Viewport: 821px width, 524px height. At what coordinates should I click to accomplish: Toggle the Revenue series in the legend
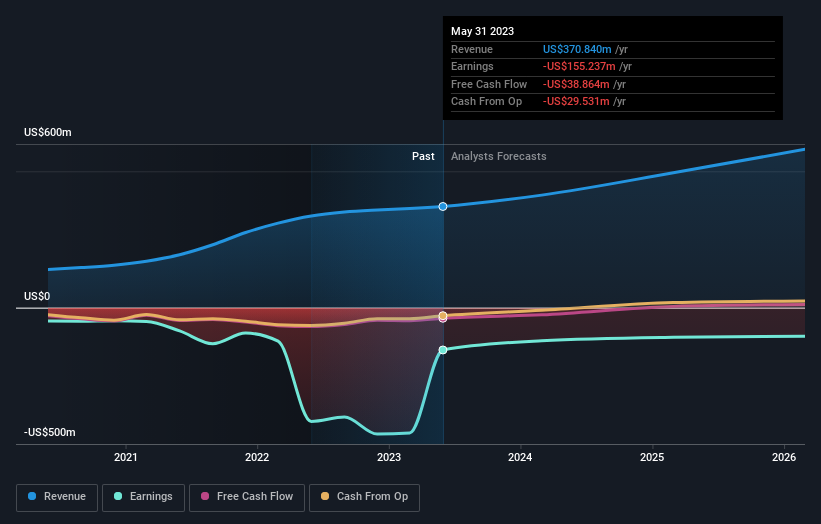(57, 497)
